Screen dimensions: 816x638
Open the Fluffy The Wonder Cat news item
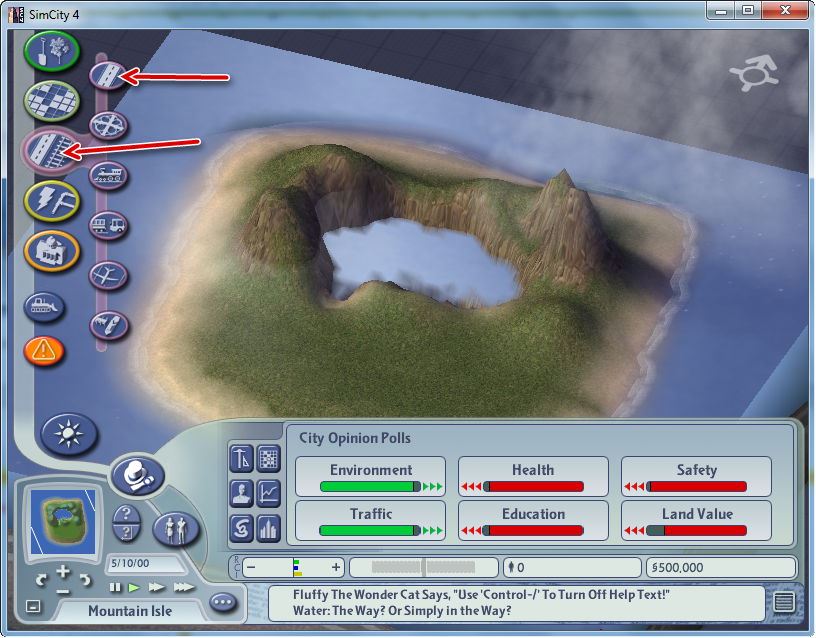coord(481,594)
